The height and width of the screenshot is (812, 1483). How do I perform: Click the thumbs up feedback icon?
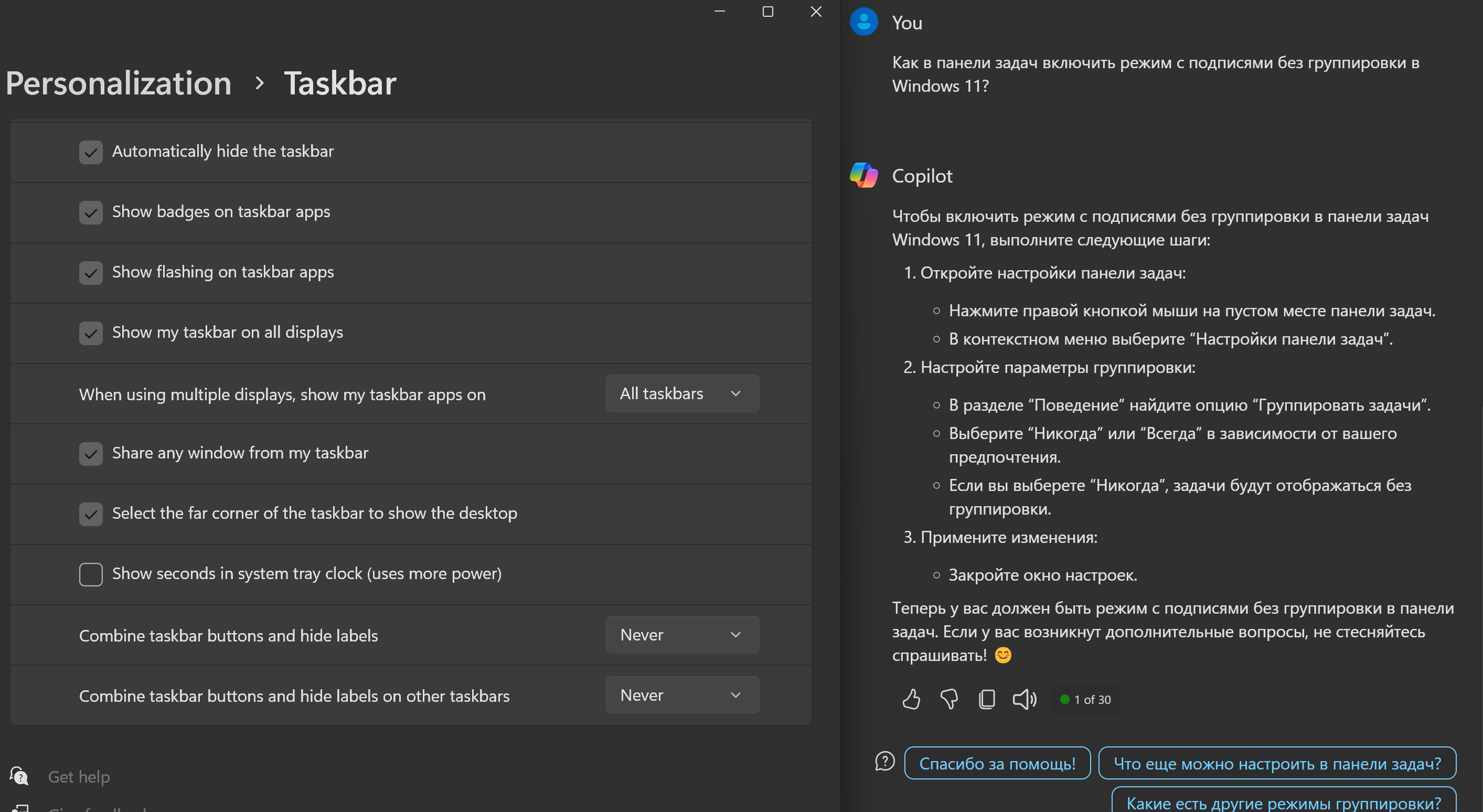pyautogui.click(x=911, y=699)
